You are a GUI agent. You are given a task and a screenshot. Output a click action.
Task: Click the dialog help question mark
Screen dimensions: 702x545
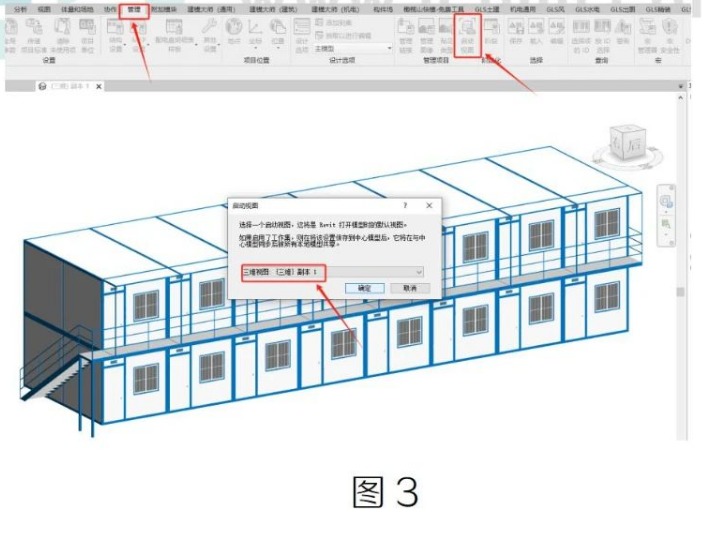point(405,205)
